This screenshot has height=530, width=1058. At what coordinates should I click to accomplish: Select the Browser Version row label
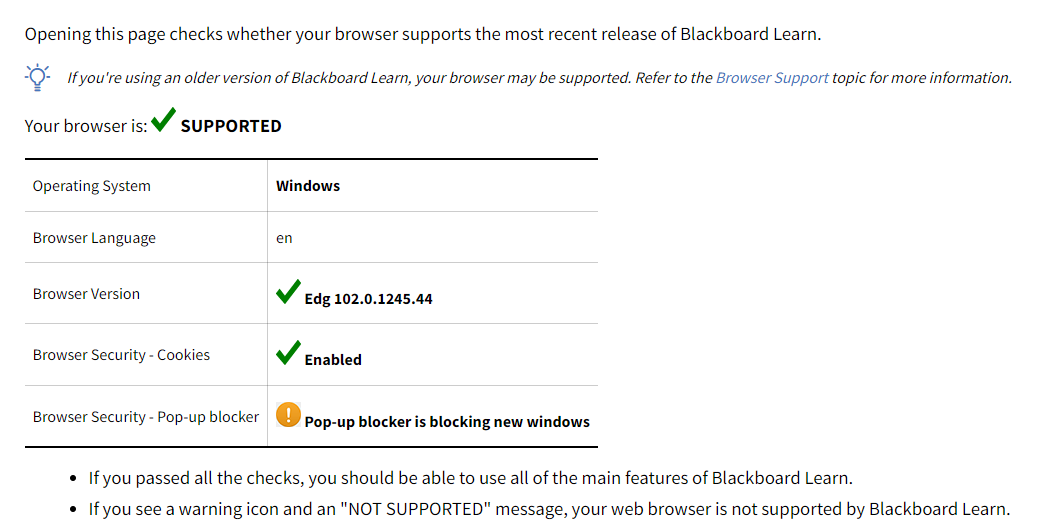coord(86,294)
